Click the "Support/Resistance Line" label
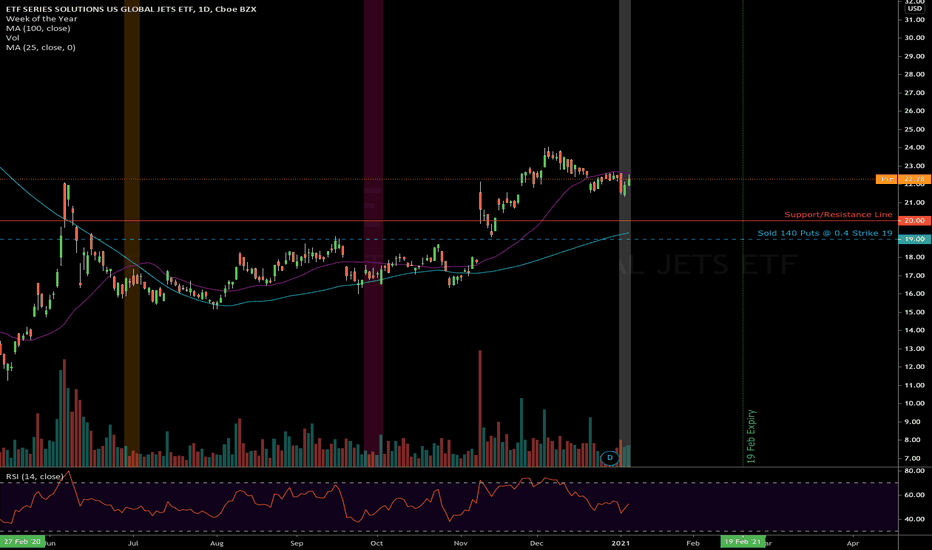 click(838, 214)
